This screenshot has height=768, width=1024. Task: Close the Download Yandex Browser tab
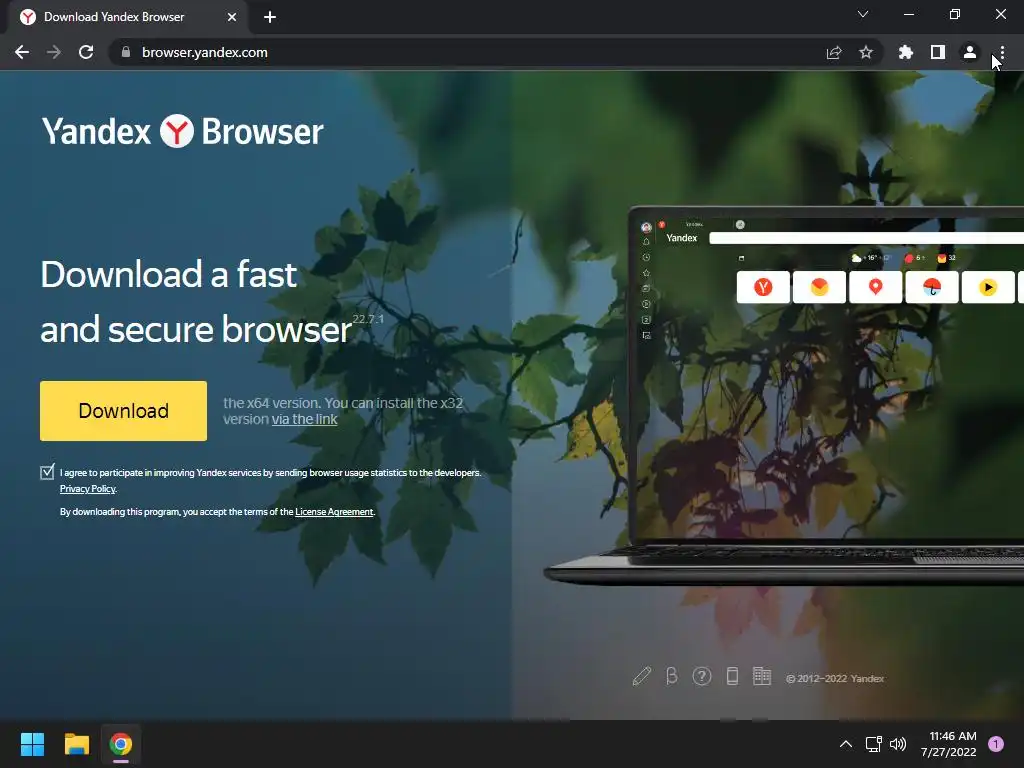click(x=232, y=17)
